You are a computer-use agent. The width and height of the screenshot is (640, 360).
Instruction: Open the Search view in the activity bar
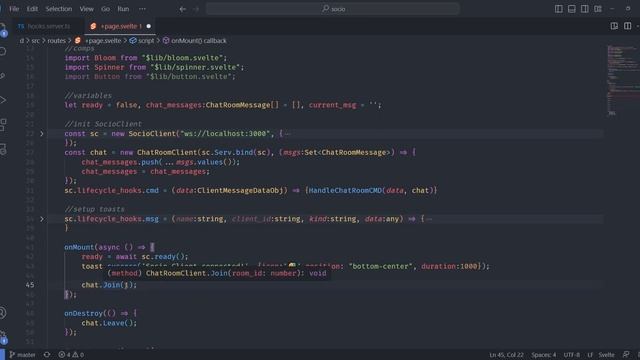tap(3, 51)
